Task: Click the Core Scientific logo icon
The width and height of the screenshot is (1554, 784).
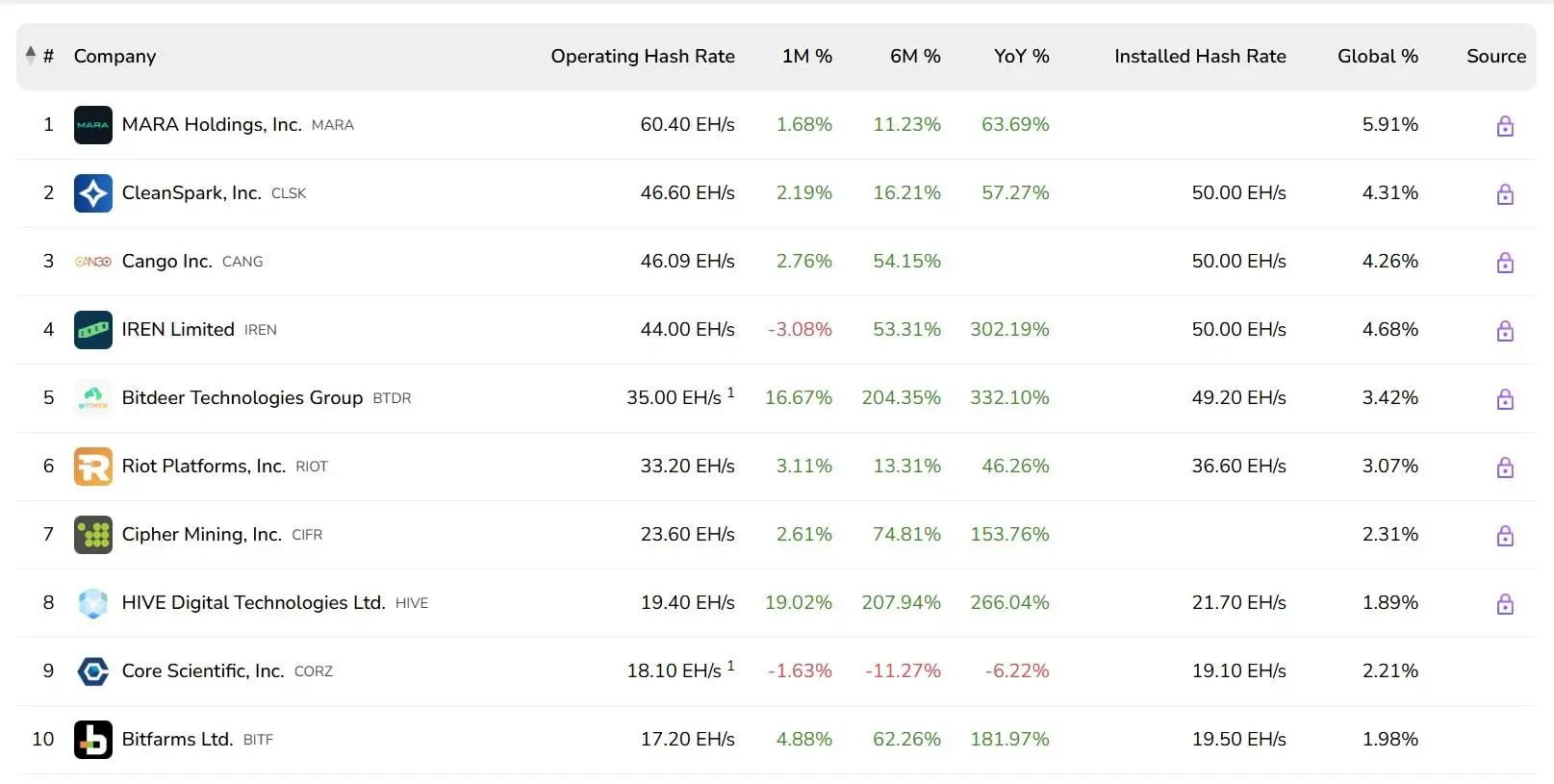Action: (92, 671)
